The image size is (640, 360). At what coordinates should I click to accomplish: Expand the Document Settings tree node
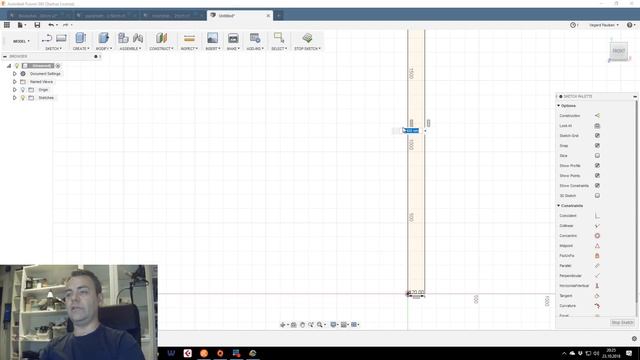click(x=15, y=74)
